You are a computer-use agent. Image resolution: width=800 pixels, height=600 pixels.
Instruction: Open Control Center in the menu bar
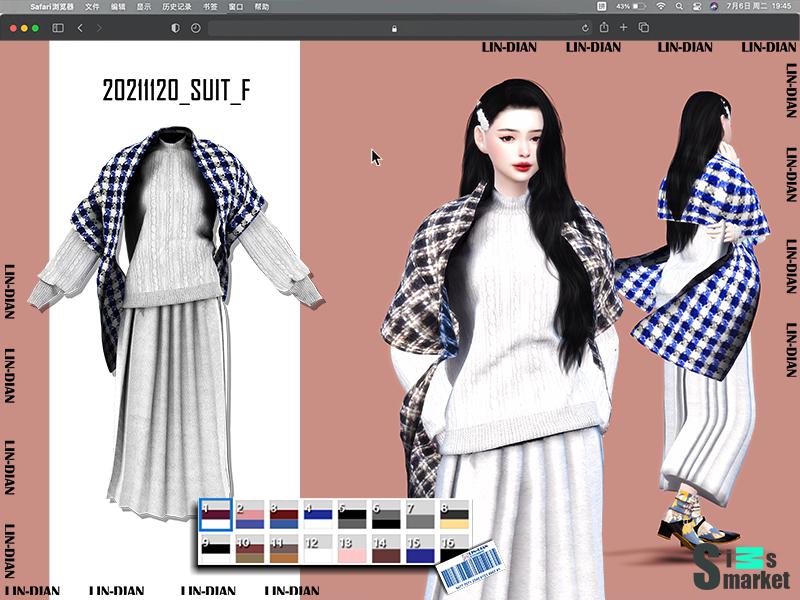696,7
